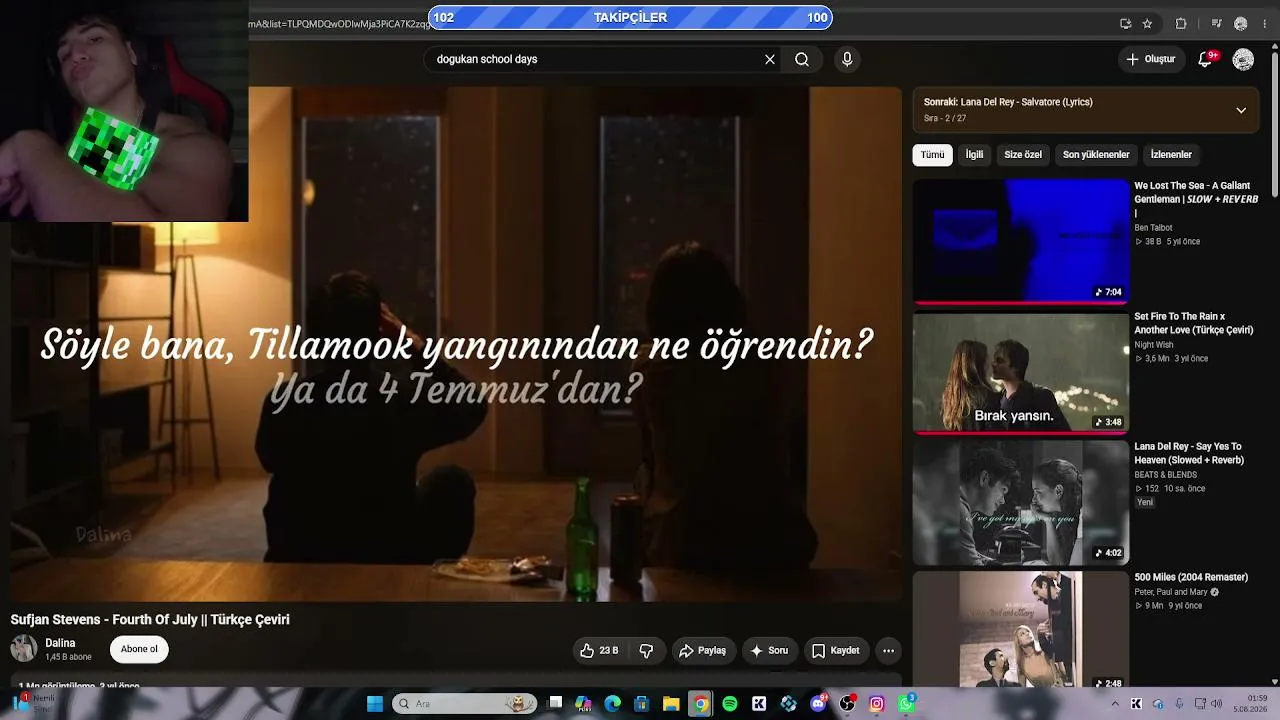
Task: Open weather widget on taskbar
Action: tap(35, 703)
